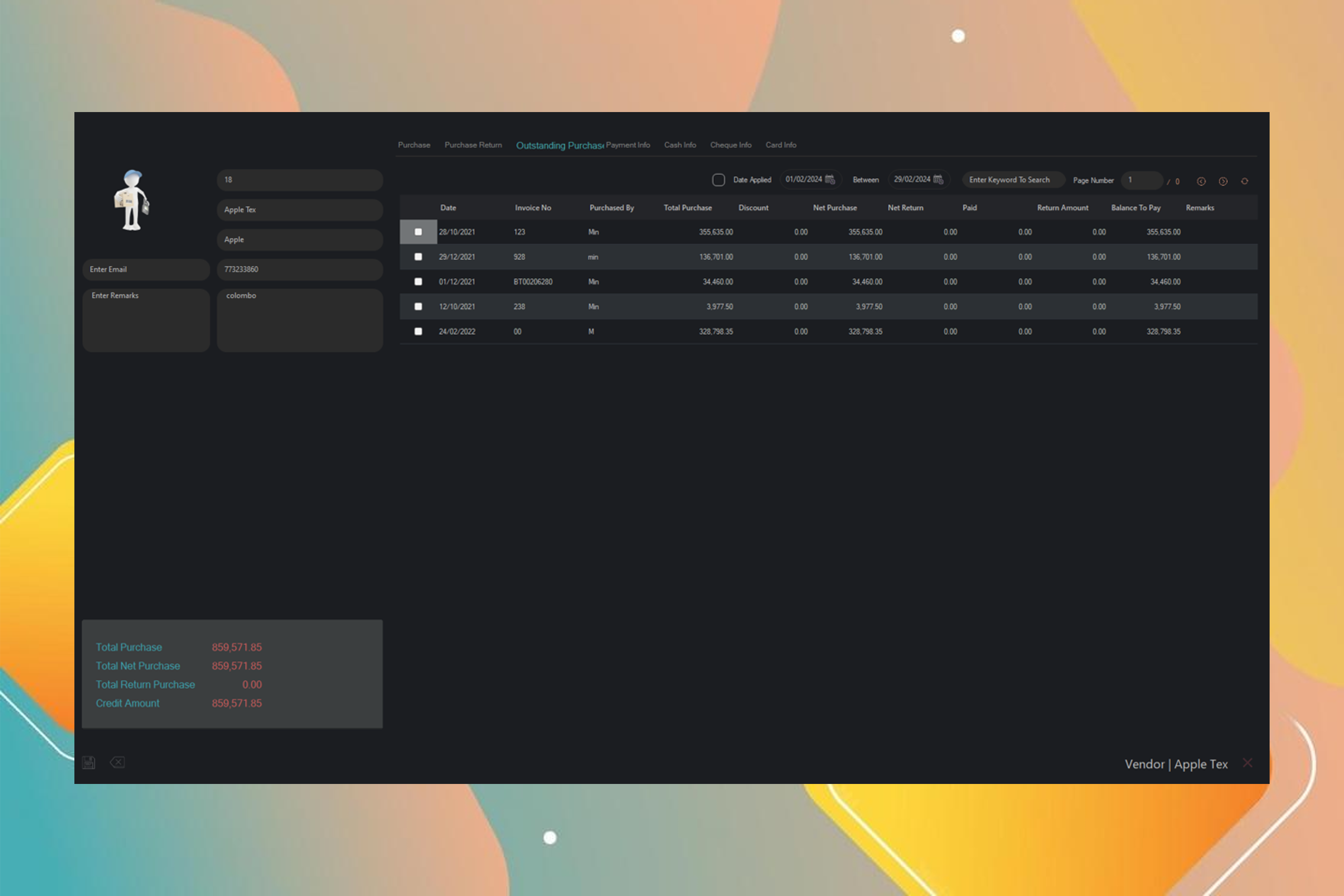Click the refresh list icon

tap(1245, 181)
